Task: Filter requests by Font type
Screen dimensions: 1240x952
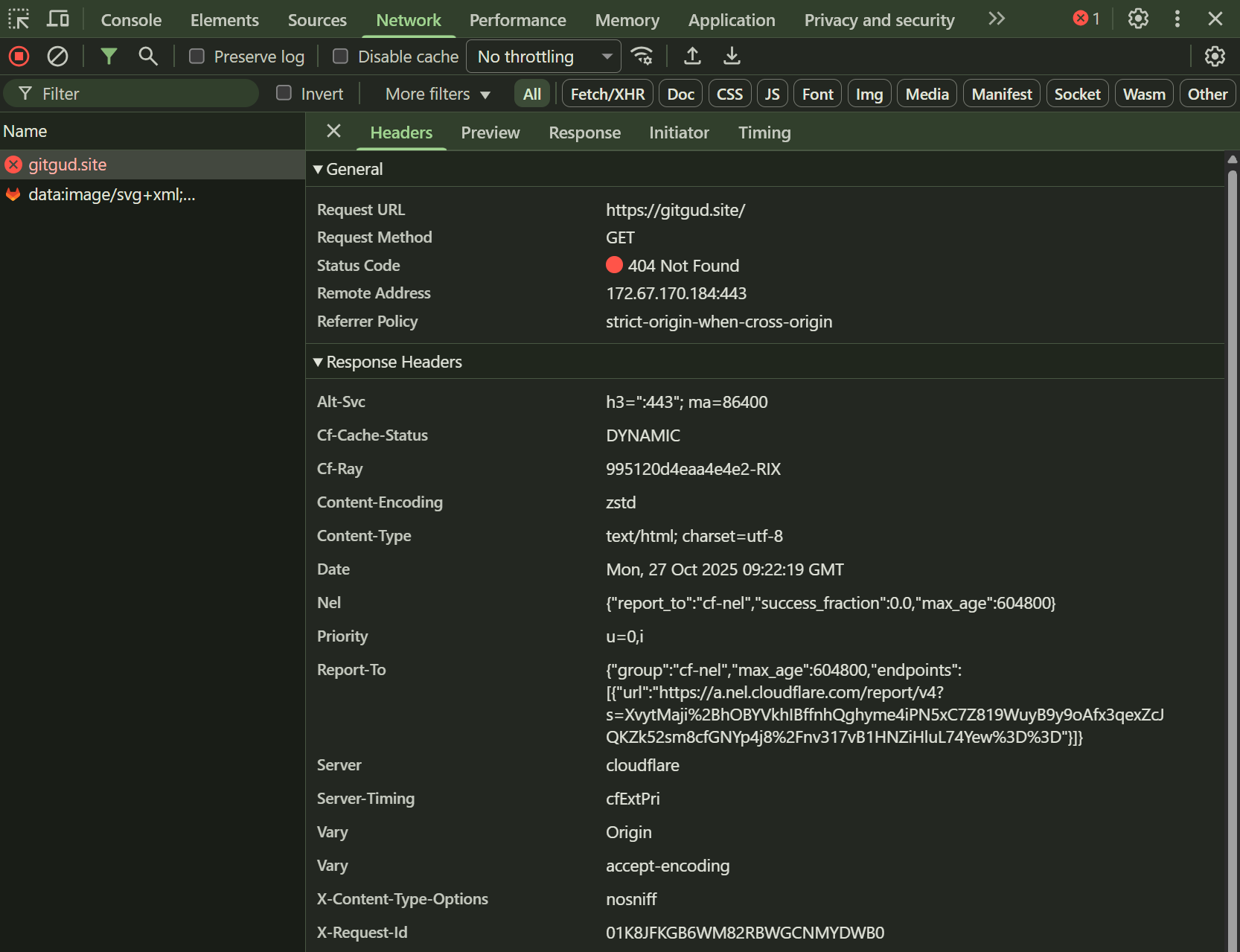Action: [x=818, y=94]
